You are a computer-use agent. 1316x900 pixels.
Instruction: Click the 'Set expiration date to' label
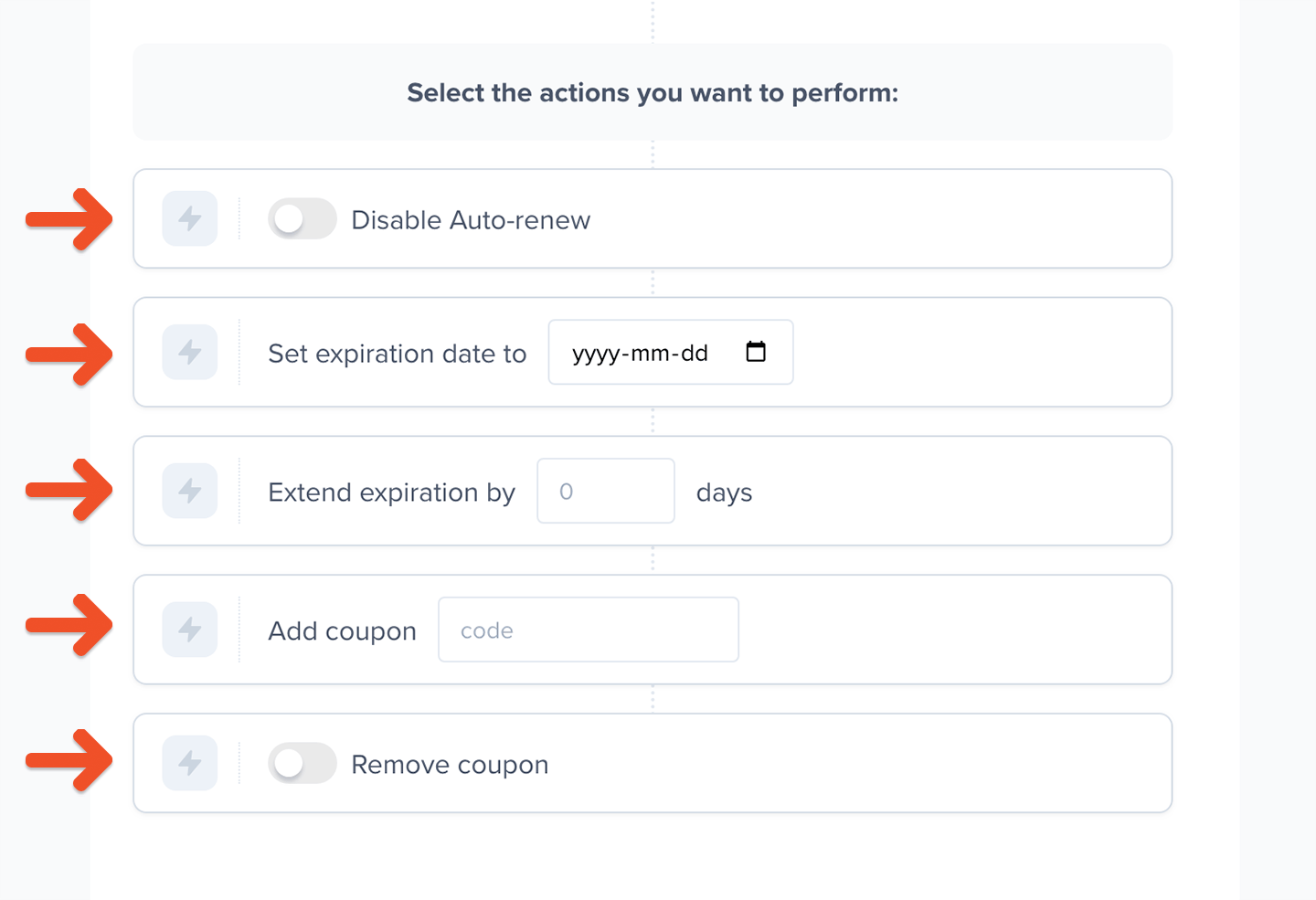pyautogui.click(x=397, y=354)
